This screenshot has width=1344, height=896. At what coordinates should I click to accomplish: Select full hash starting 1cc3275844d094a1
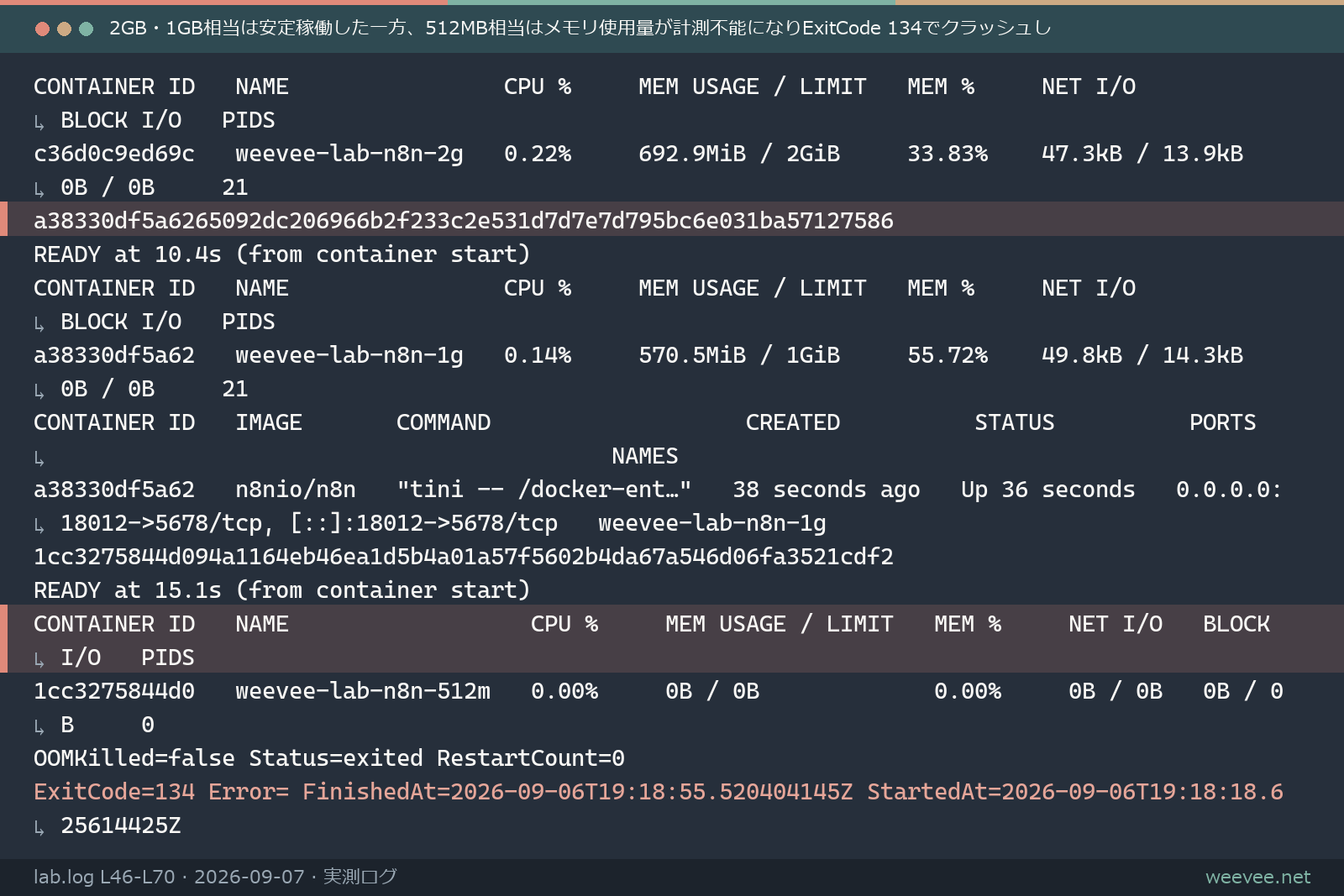coord(464,557)
